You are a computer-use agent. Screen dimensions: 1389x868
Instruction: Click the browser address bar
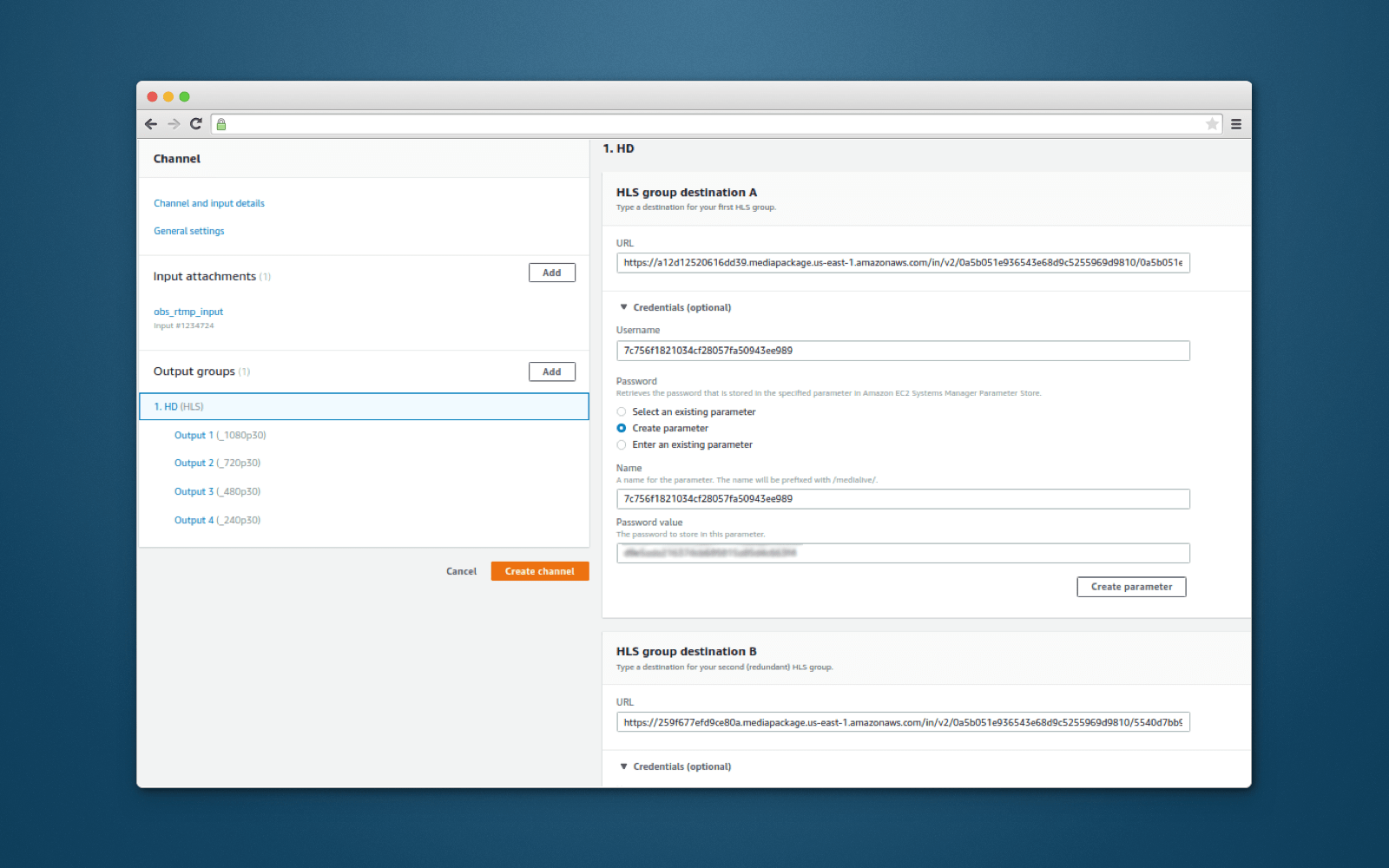pos(716,124)
